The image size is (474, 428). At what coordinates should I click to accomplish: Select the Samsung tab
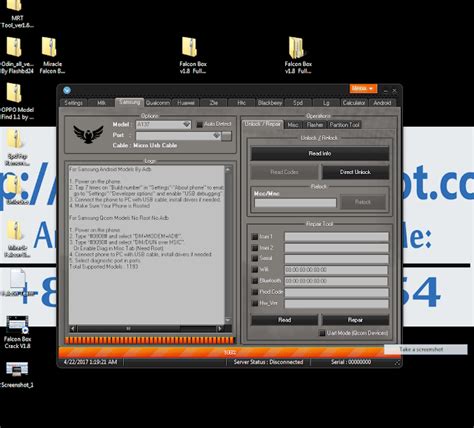tap(130, 102)
